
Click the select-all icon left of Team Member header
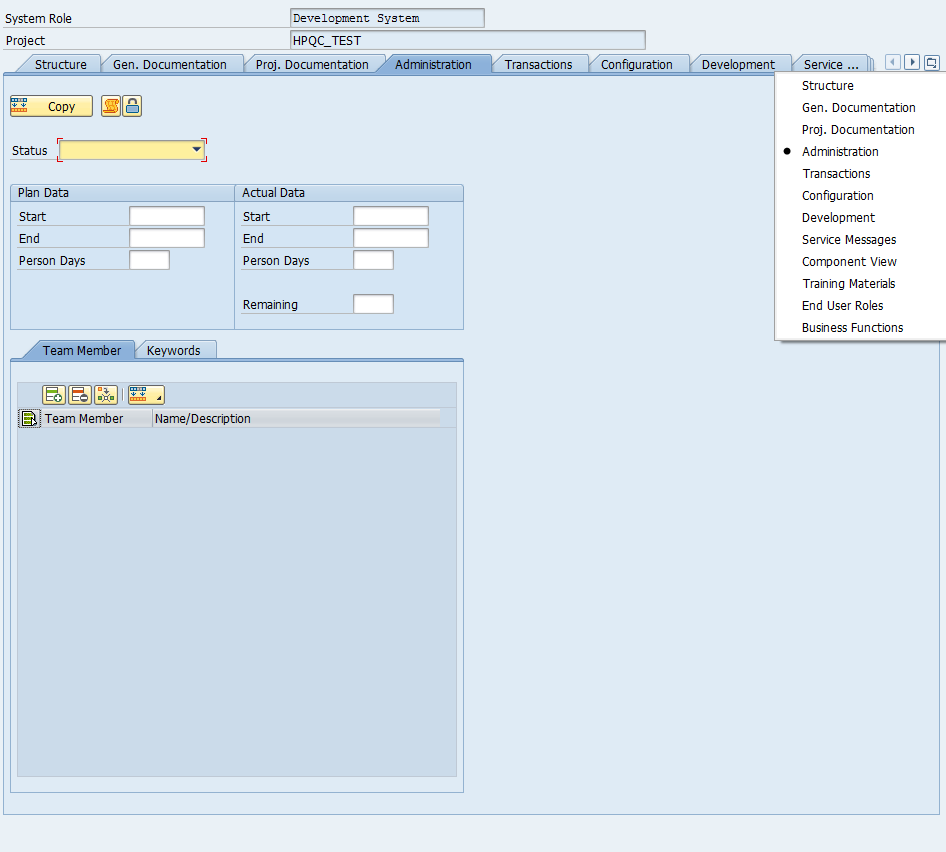[29, 418]
